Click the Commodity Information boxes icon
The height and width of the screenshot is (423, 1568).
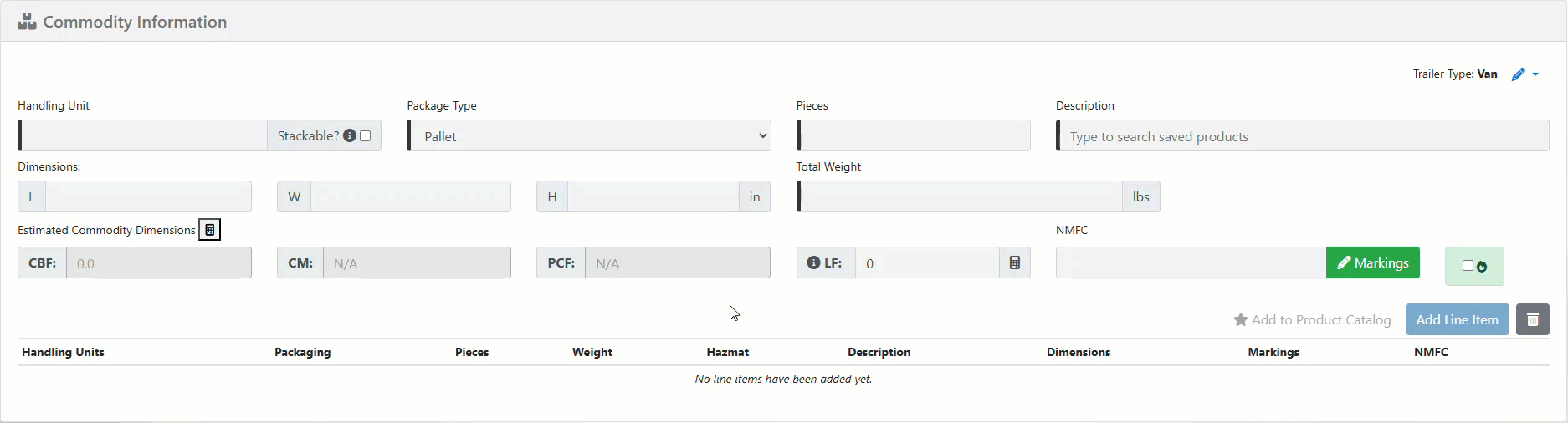coord(27,22)
